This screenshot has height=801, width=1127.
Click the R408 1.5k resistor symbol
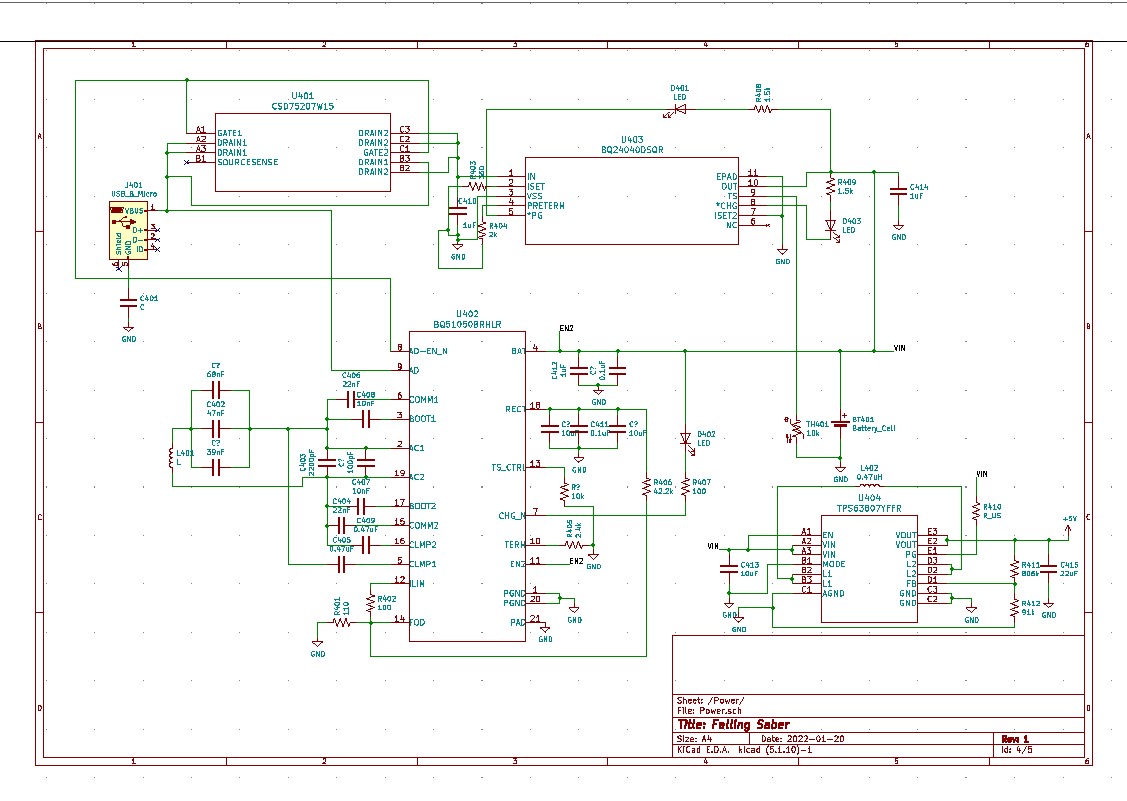pyautogui.click(x=763, y=109)
